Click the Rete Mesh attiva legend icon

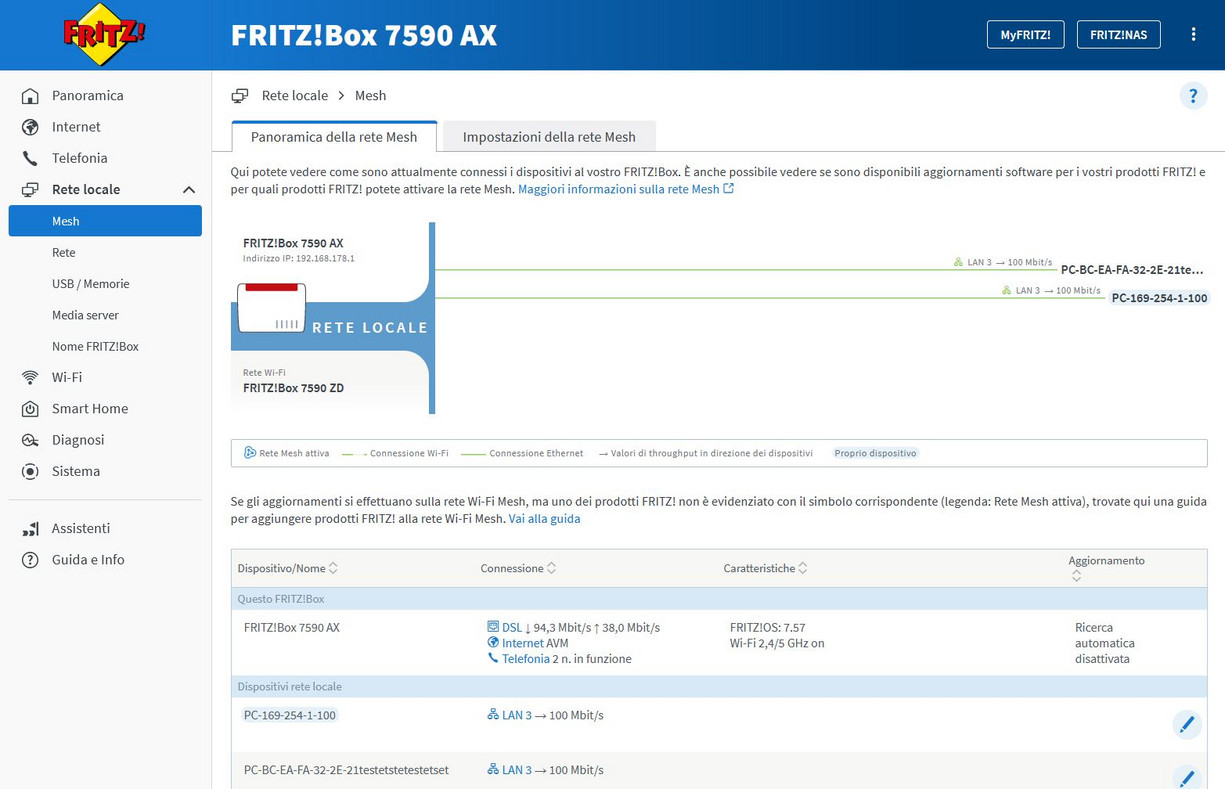tap(250, 453)
